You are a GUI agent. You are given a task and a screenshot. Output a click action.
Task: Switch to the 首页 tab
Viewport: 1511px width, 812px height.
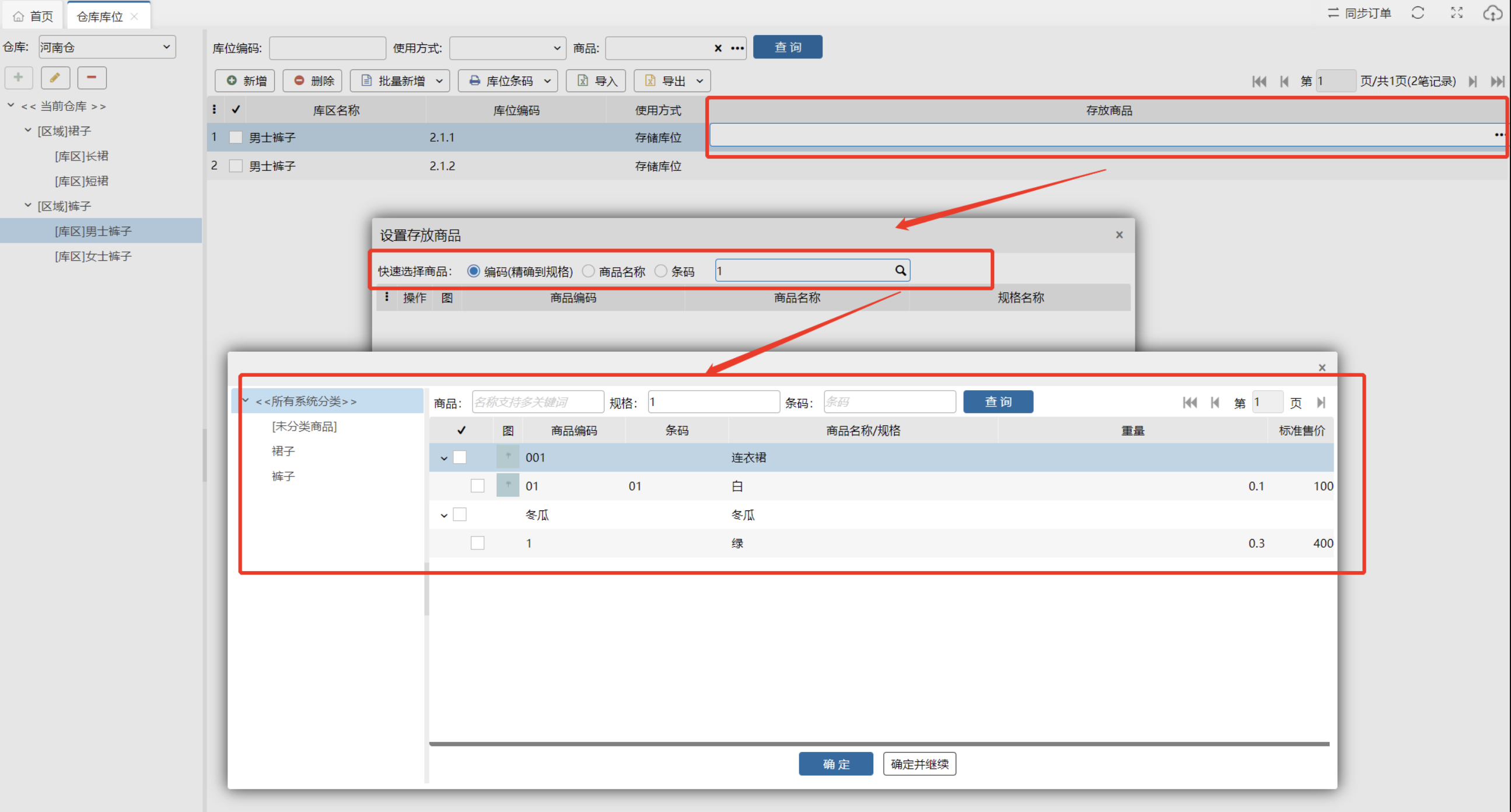(33, 16)
